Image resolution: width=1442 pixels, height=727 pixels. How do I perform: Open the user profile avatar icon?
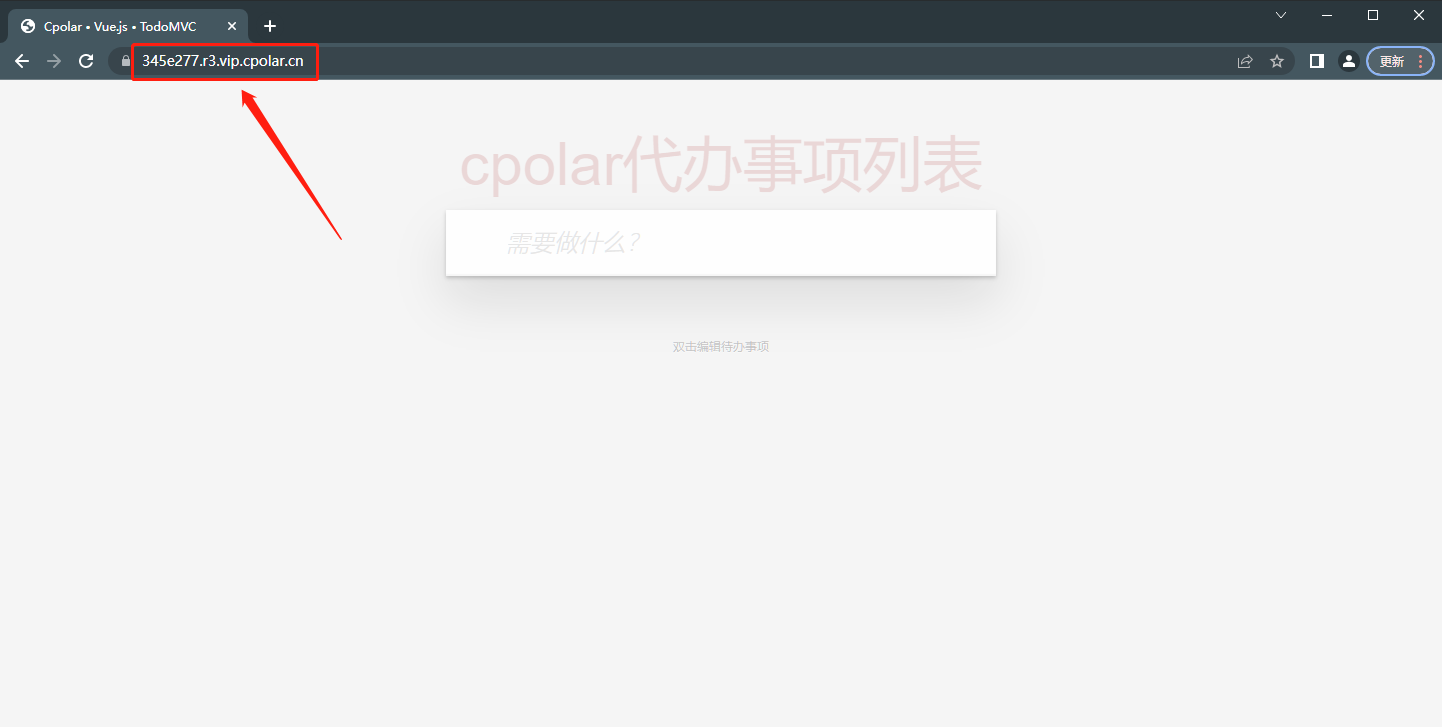[x=1349, y=61]
